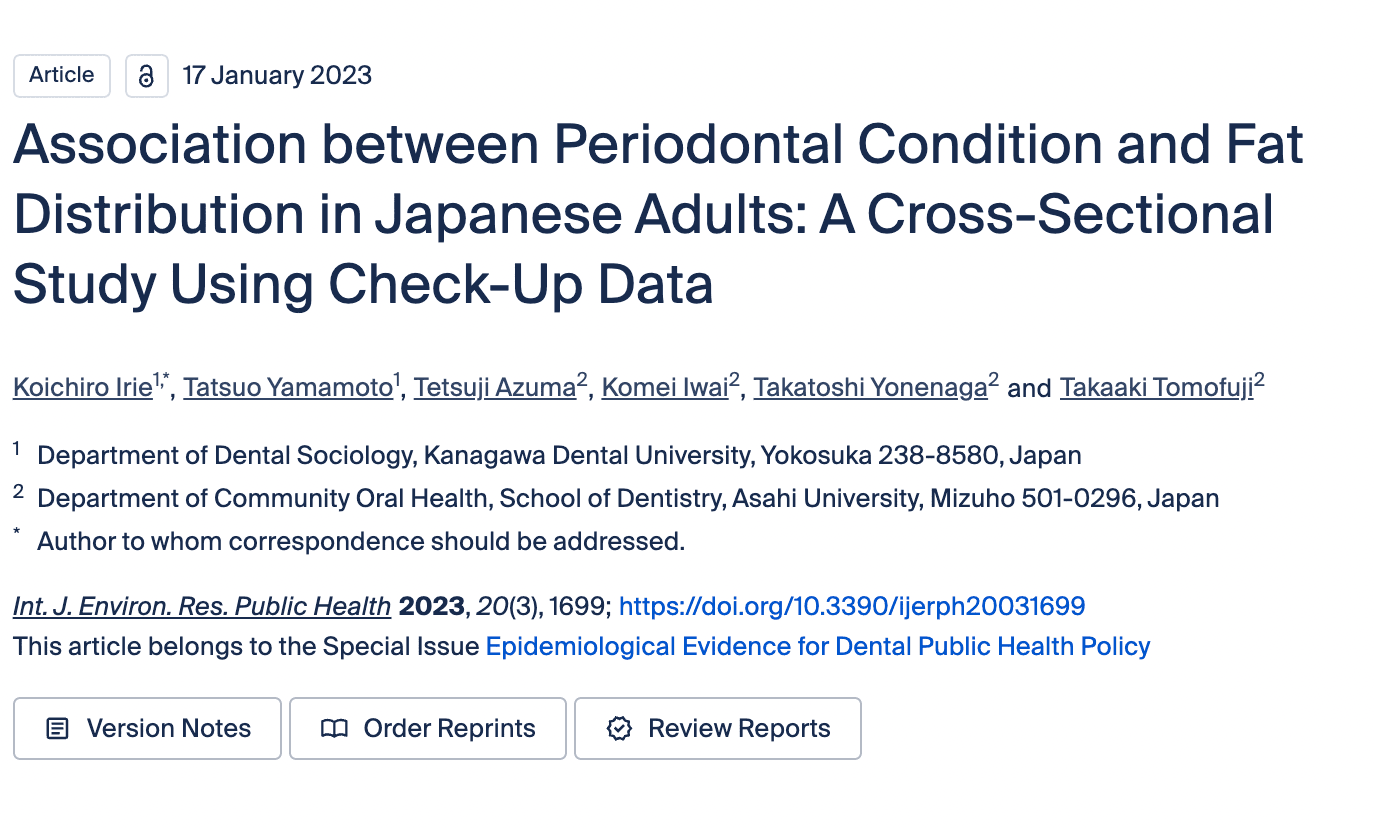Open Order Reprints button
The image size is (1374, 828).
pyautogui.click(x=428, y=729)
